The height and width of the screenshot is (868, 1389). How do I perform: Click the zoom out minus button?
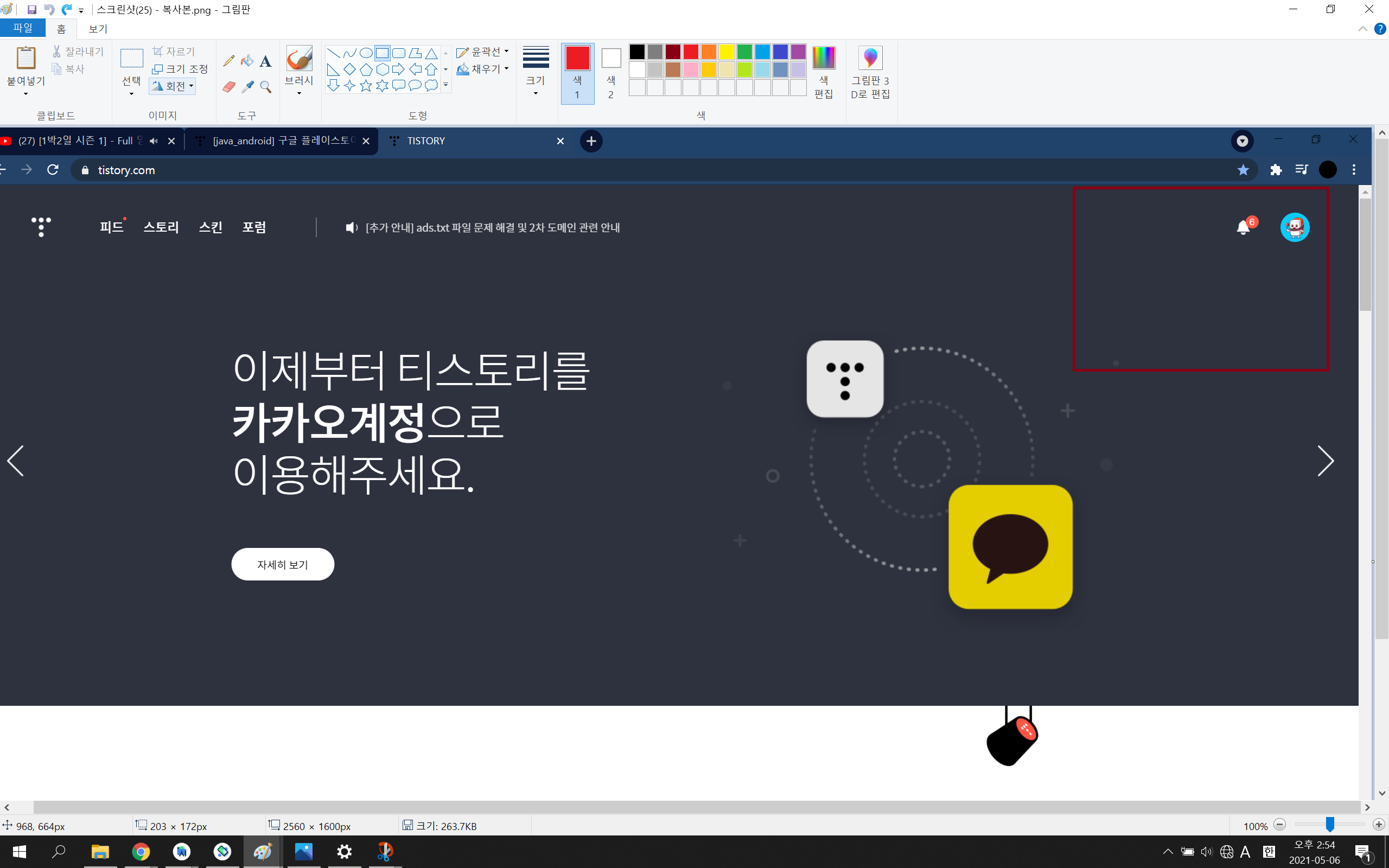1279,825
